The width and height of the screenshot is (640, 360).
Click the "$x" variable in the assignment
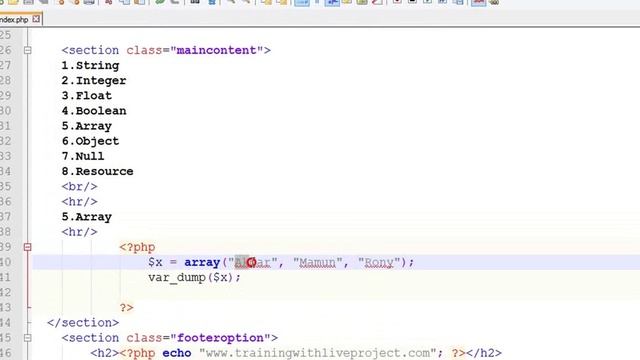[x=155, y=262]
